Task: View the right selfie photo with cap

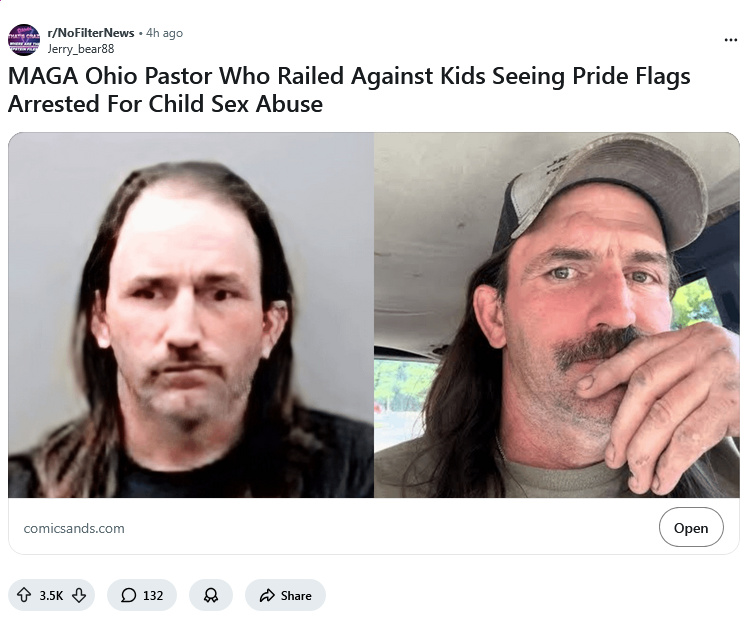Action: 557,315
